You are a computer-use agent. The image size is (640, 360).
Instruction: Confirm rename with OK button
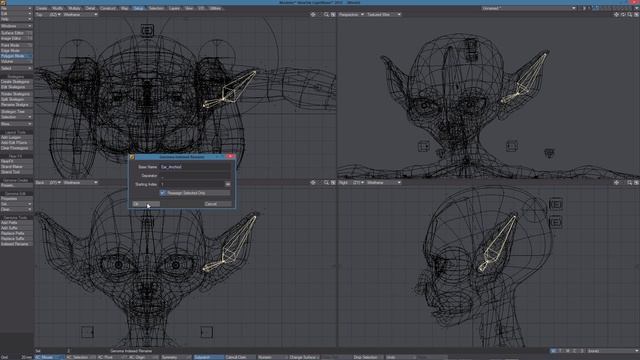tap(145, 204)
